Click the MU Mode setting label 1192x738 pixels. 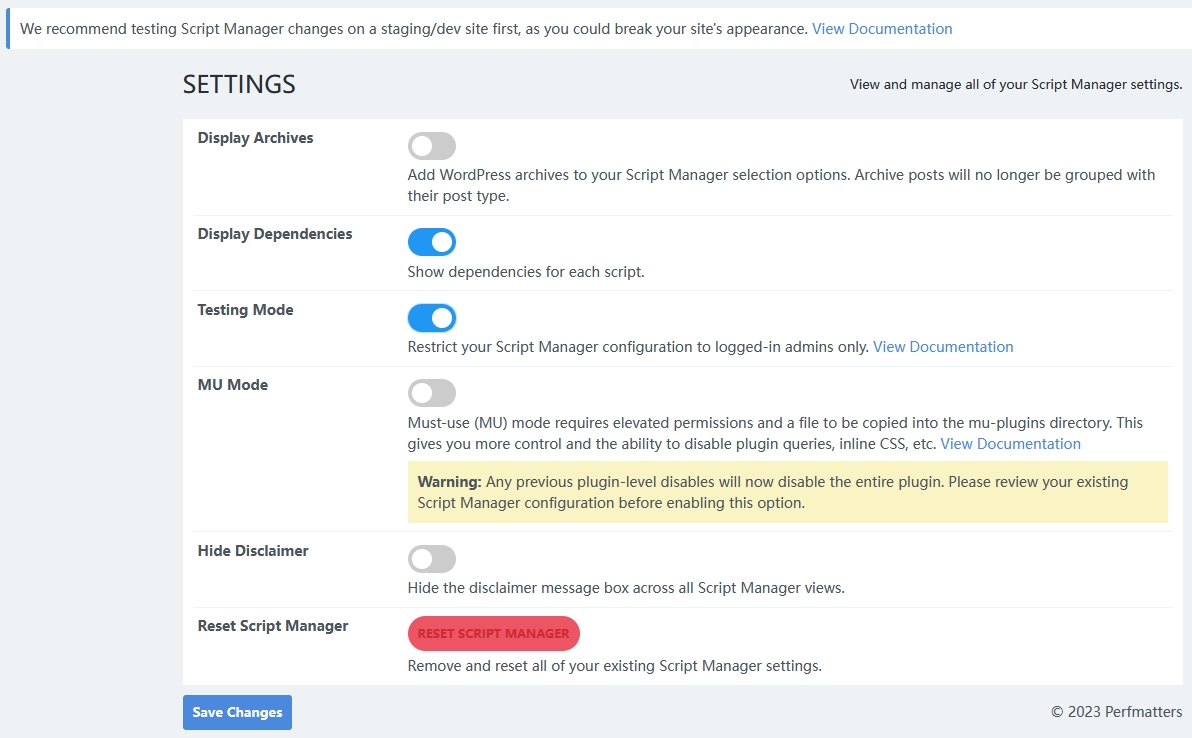(232, 385)
